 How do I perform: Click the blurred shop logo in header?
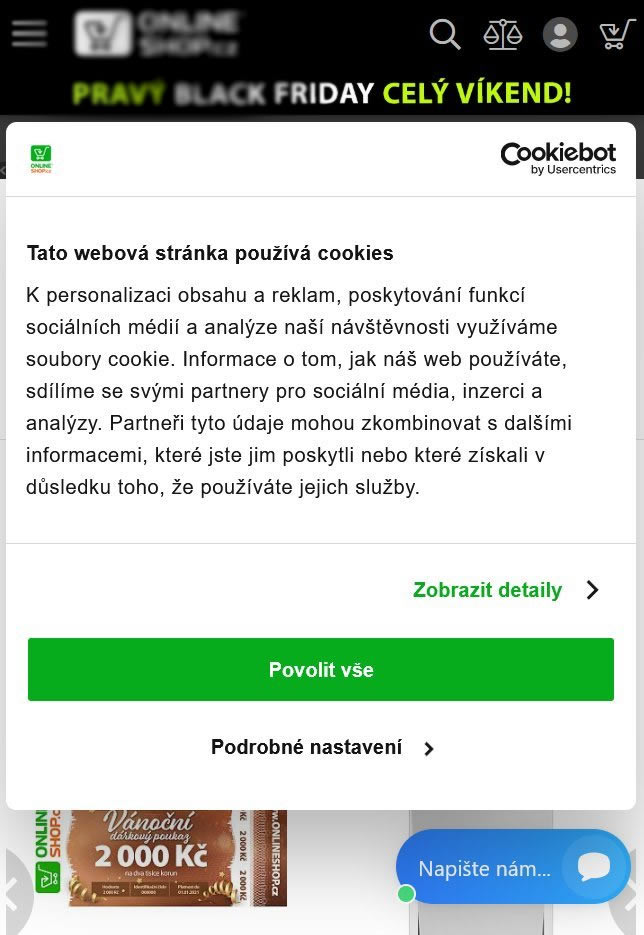tap(156, 33)
